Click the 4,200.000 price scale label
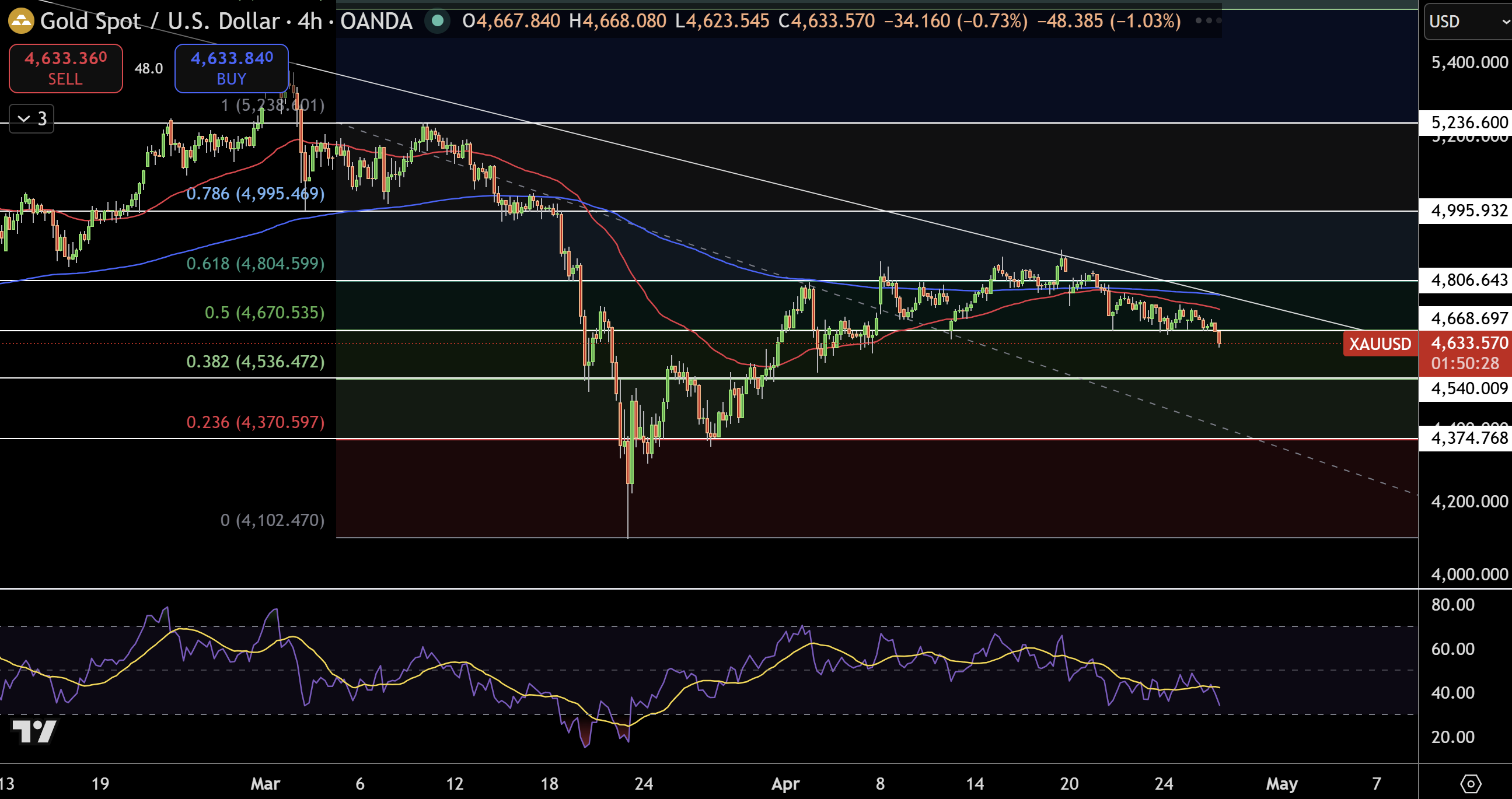The width and height of the screenshot is (1512, 799). point(1469,501)
